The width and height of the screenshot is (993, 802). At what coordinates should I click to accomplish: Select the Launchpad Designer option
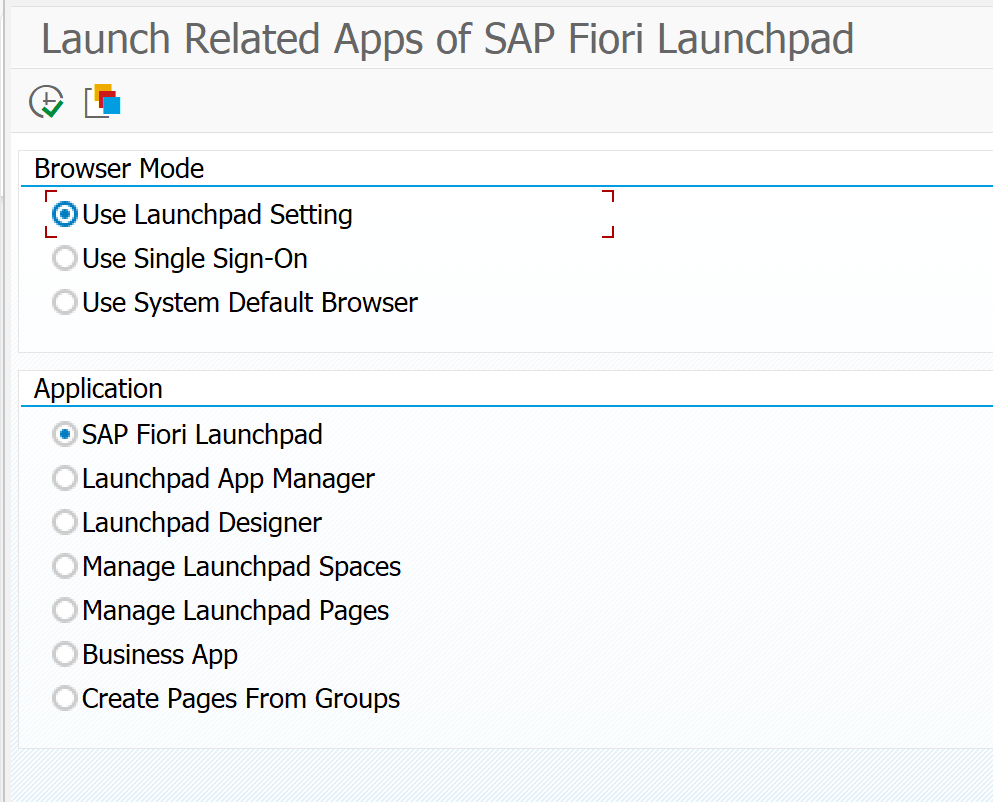(63, 522)
